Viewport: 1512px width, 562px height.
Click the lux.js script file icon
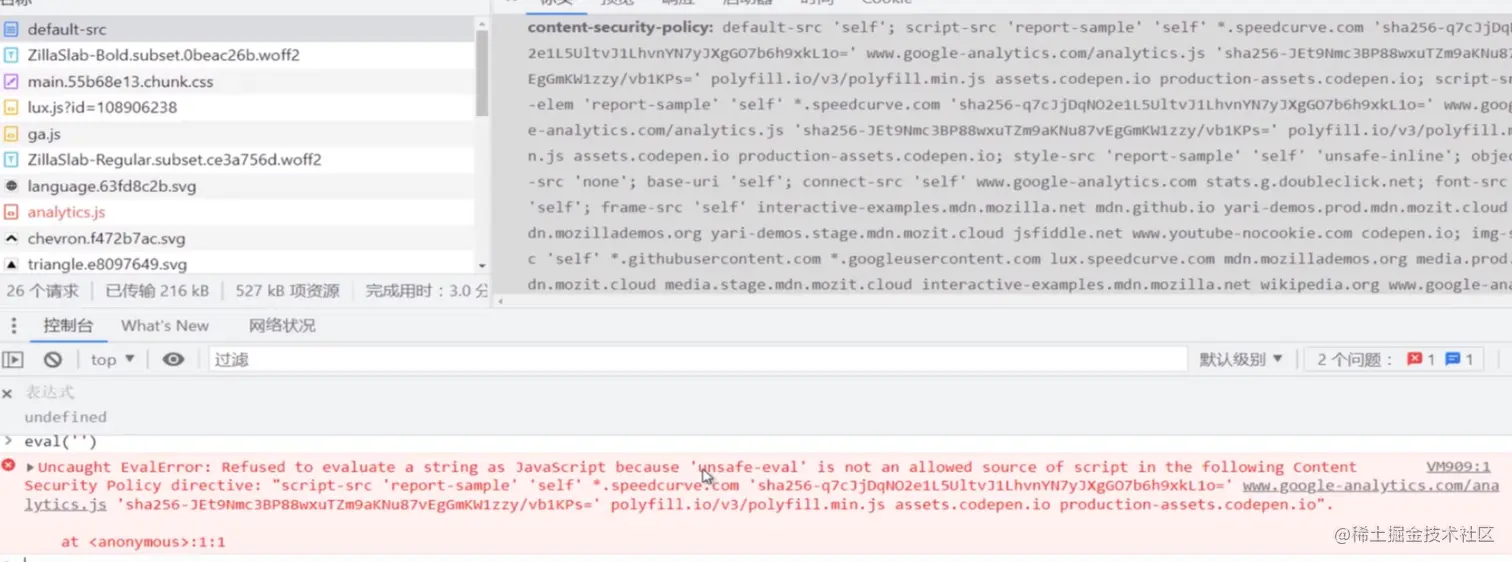point(11,107)
